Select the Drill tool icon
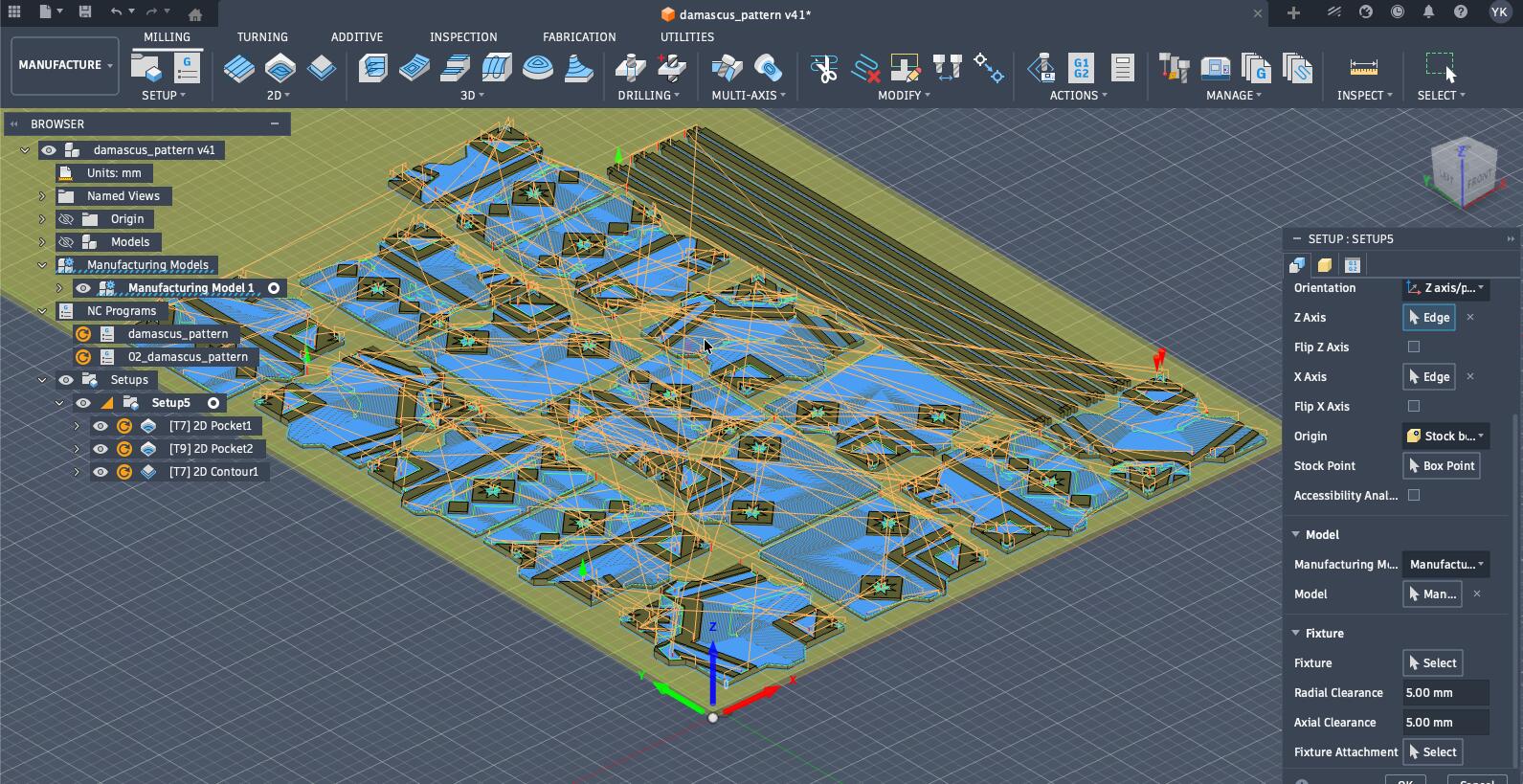The image size is (1523, 784). [x=630, y=68]
